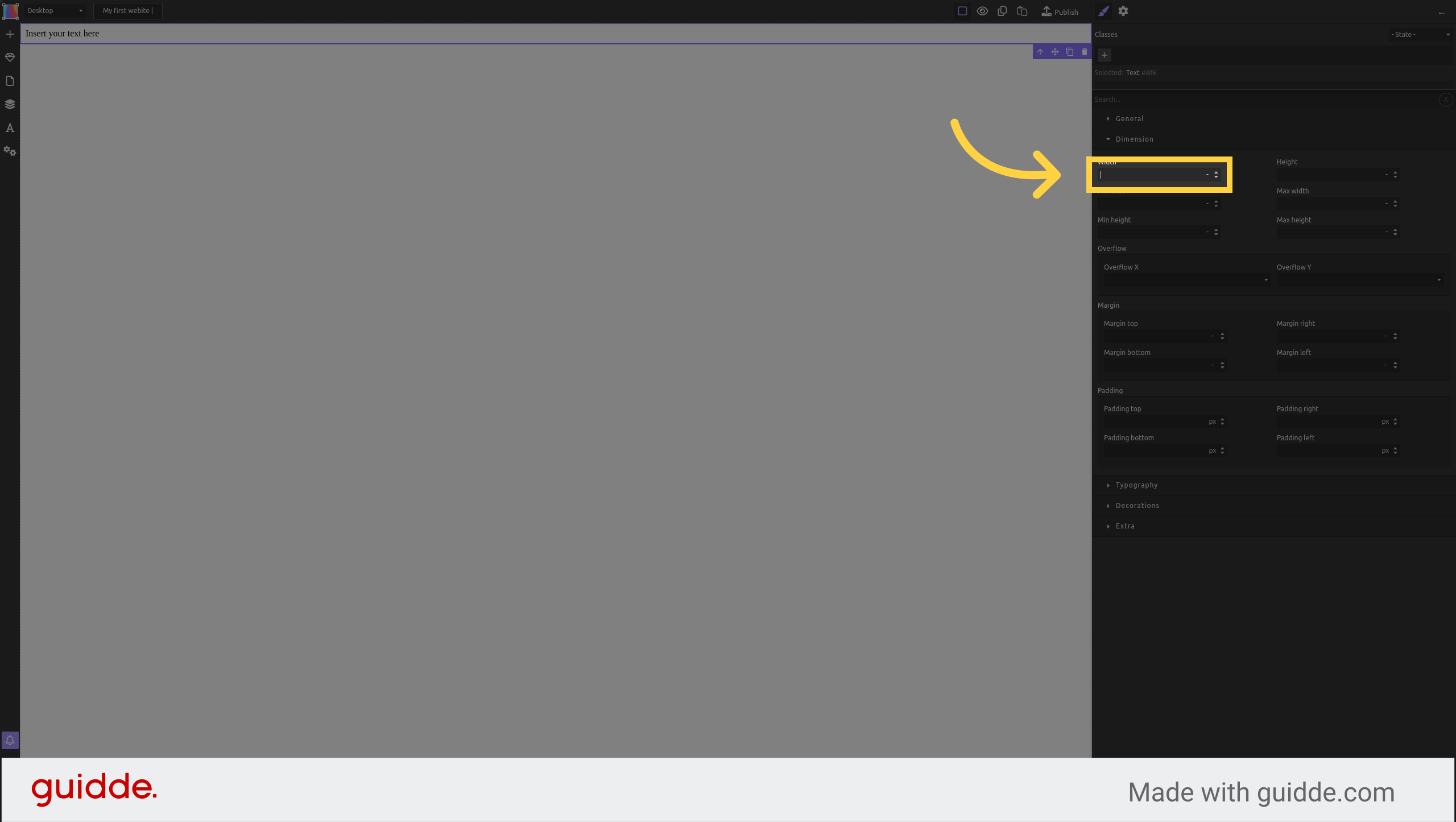Open the add blocks plus icon

pyautogui.click(x=10, y=34)
